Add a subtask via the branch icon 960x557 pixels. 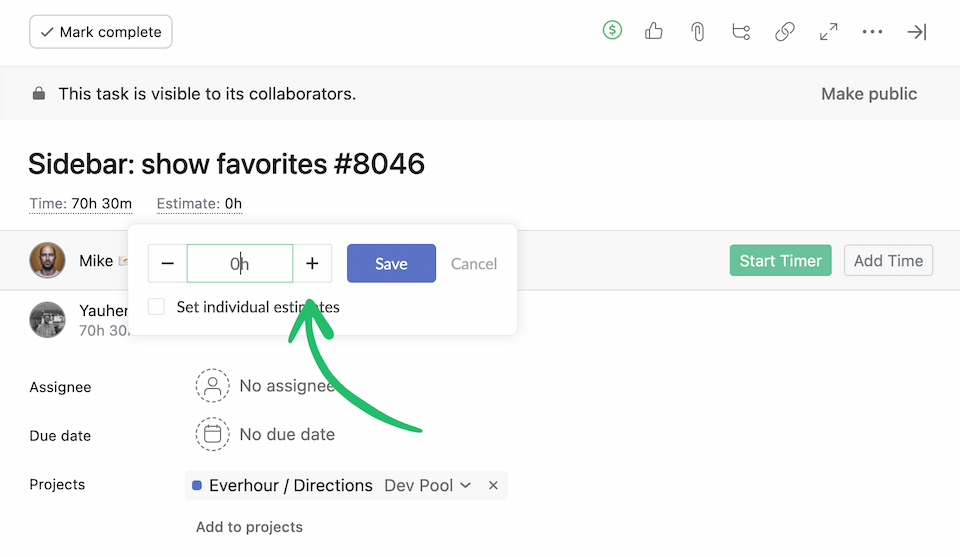[x=741, y=31]
